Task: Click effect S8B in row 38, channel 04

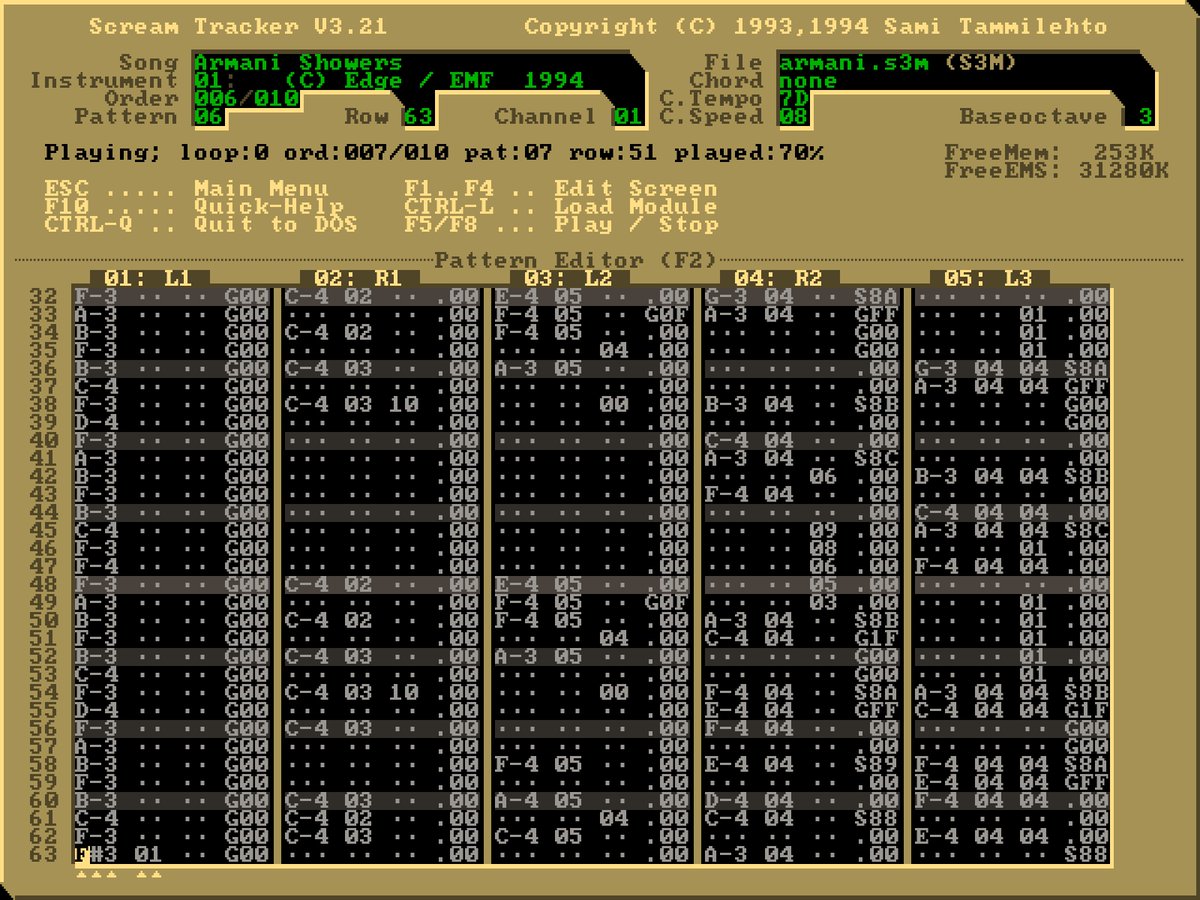Action: (876, 404)
